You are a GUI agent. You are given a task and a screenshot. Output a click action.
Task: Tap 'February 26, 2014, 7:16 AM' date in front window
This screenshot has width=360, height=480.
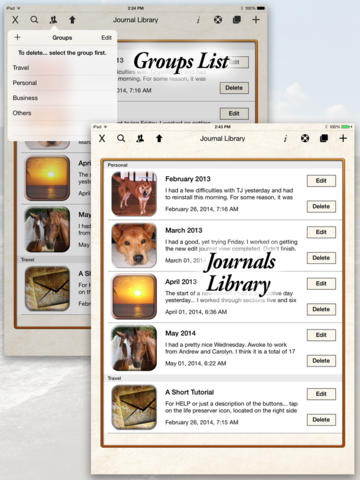click(x=202, y=209)
